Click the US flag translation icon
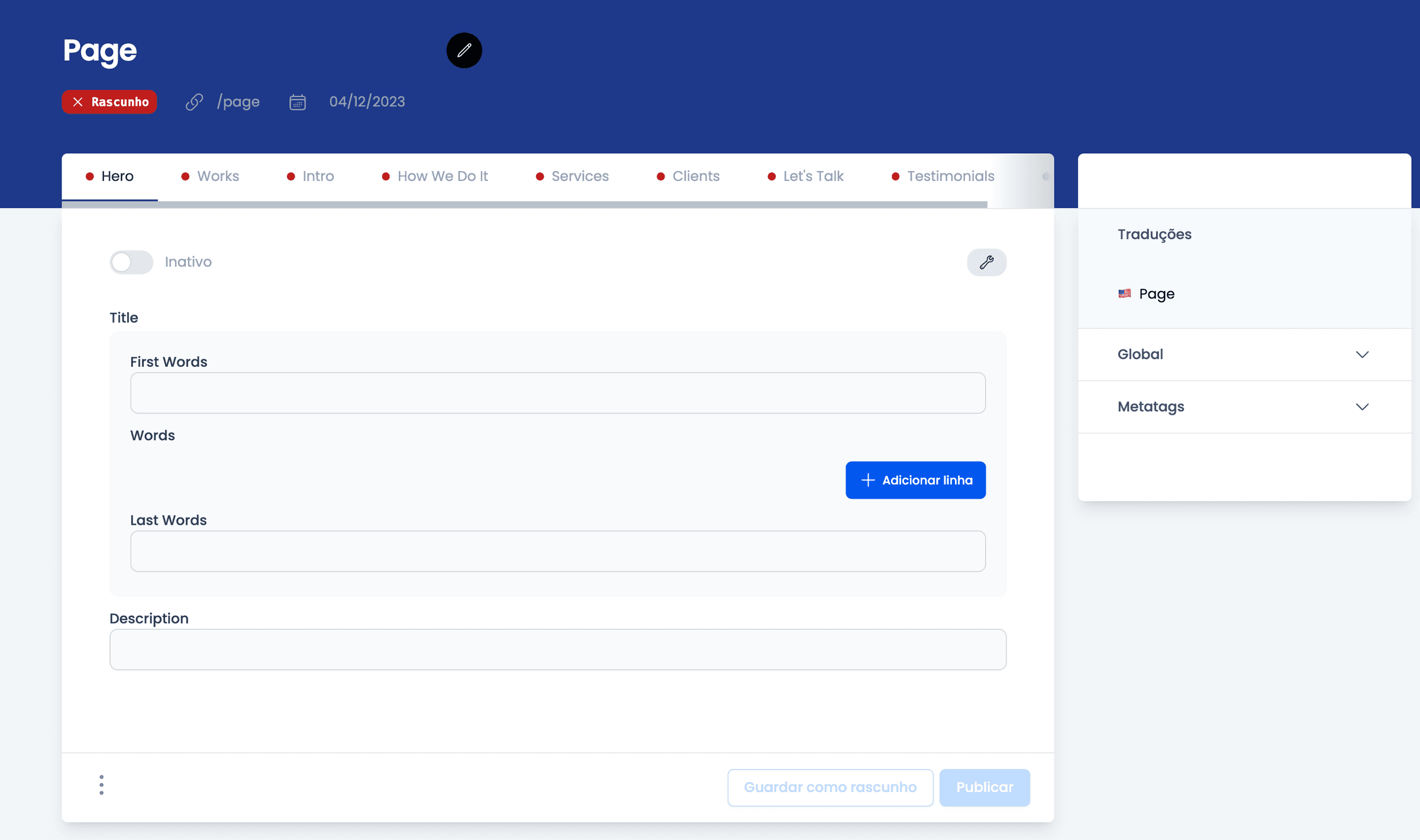This screenshot has height=840, width=1420. [1124, 293]
